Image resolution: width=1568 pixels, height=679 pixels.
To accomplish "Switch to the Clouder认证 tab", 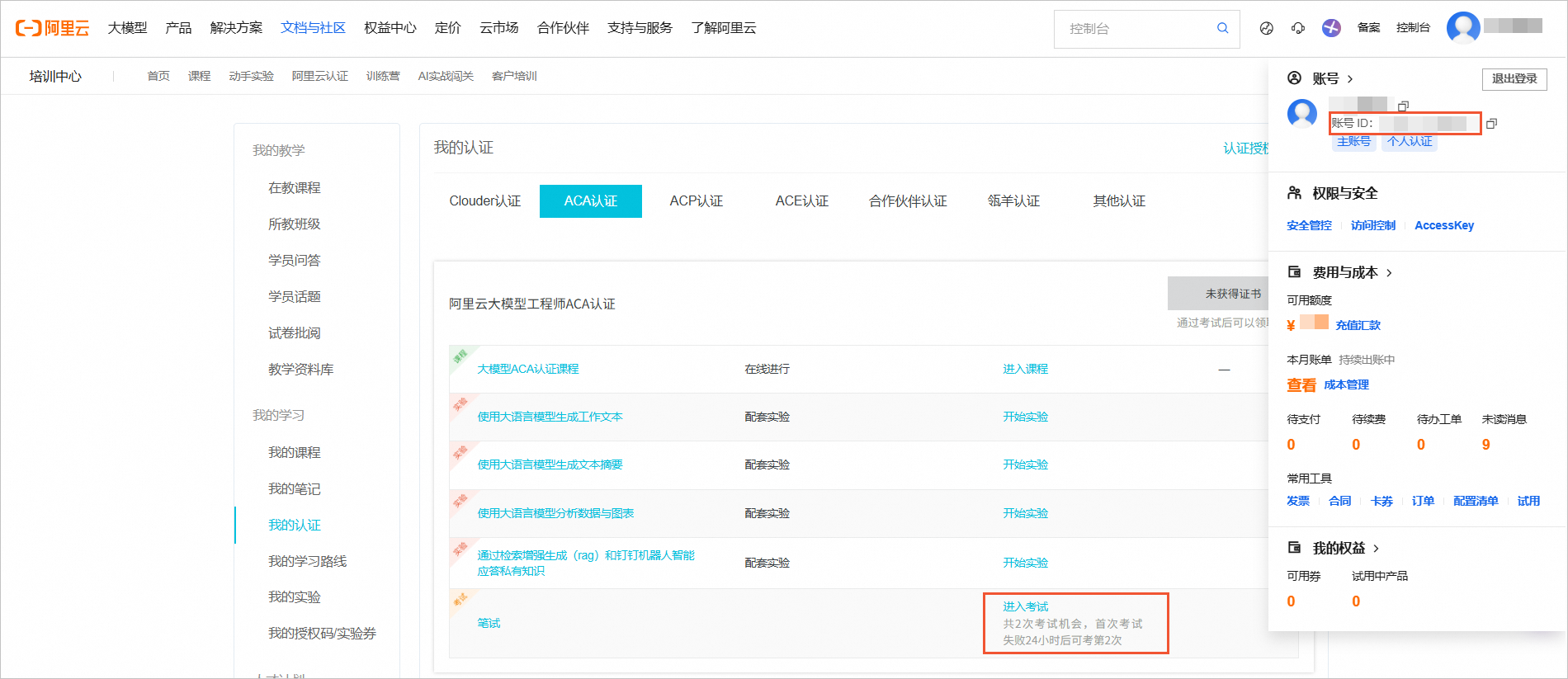I will [485, 201].
